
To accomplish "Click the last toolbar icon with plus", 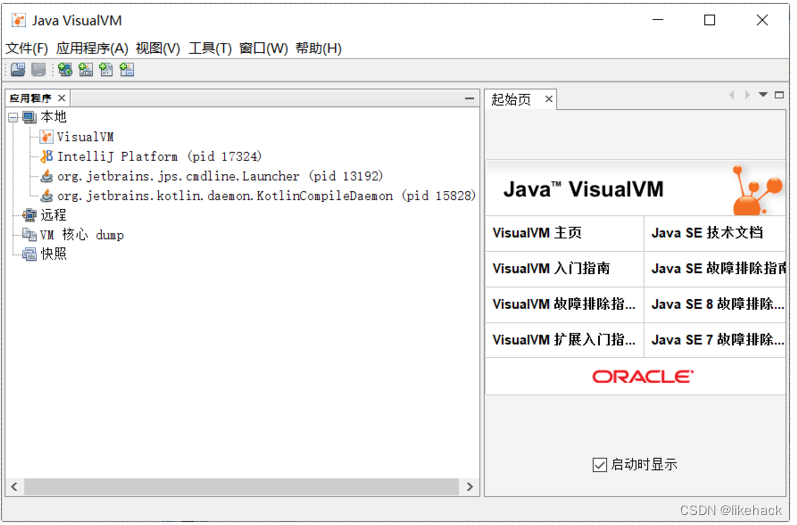I will [127, 70].
